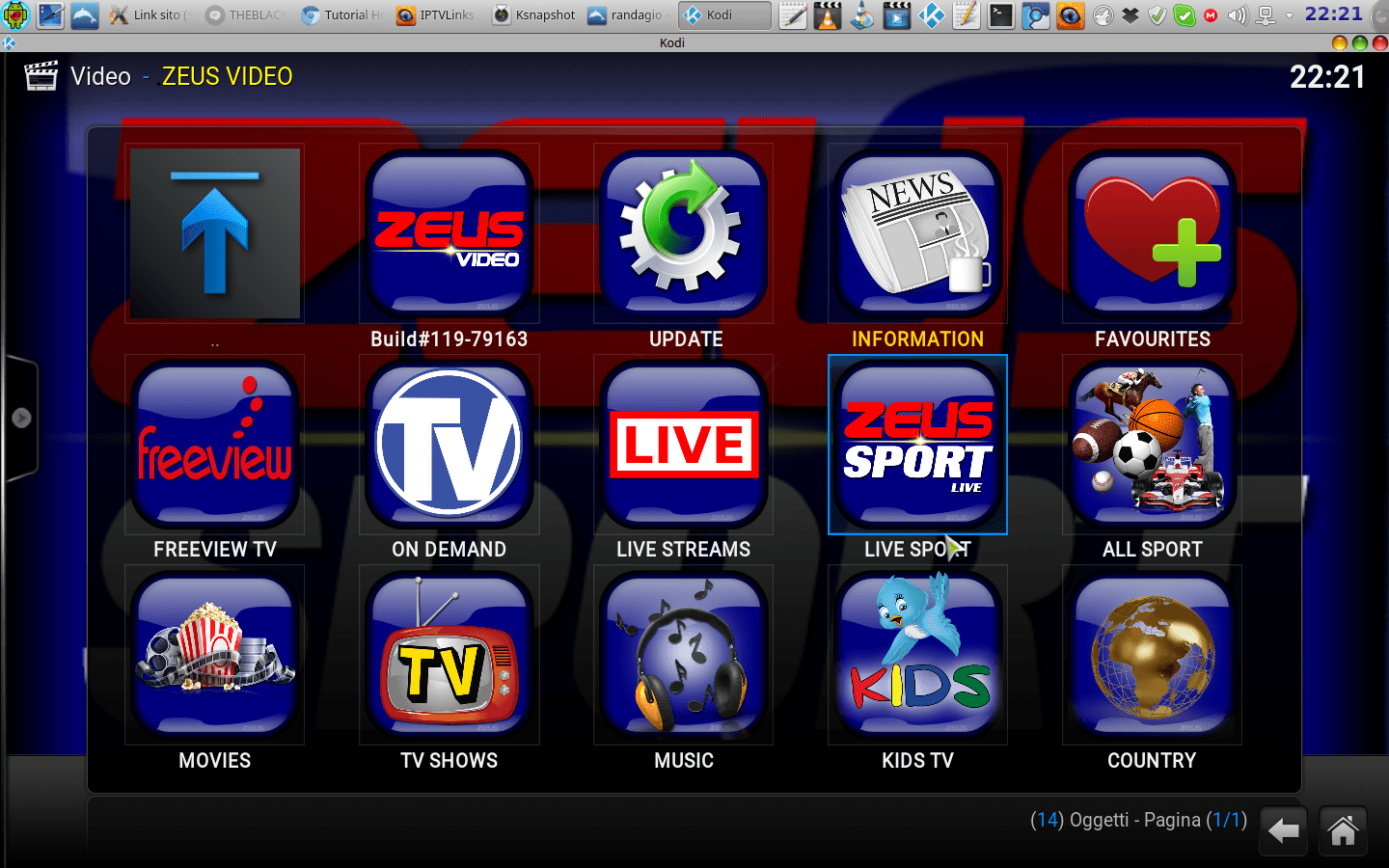Switch to Link sito taskbar entry
The image size is (1389, 868).
pos(151,15)
